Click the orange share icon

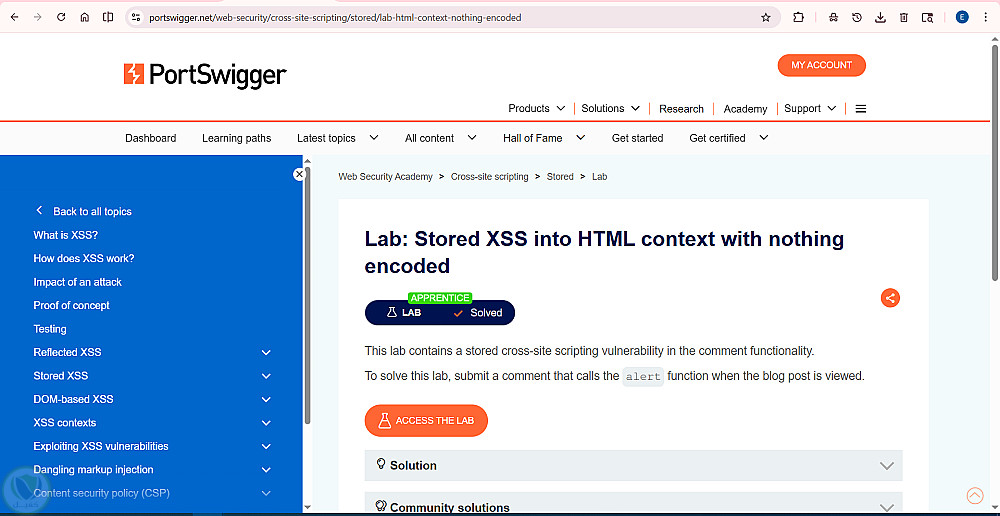tap(890, 297)
